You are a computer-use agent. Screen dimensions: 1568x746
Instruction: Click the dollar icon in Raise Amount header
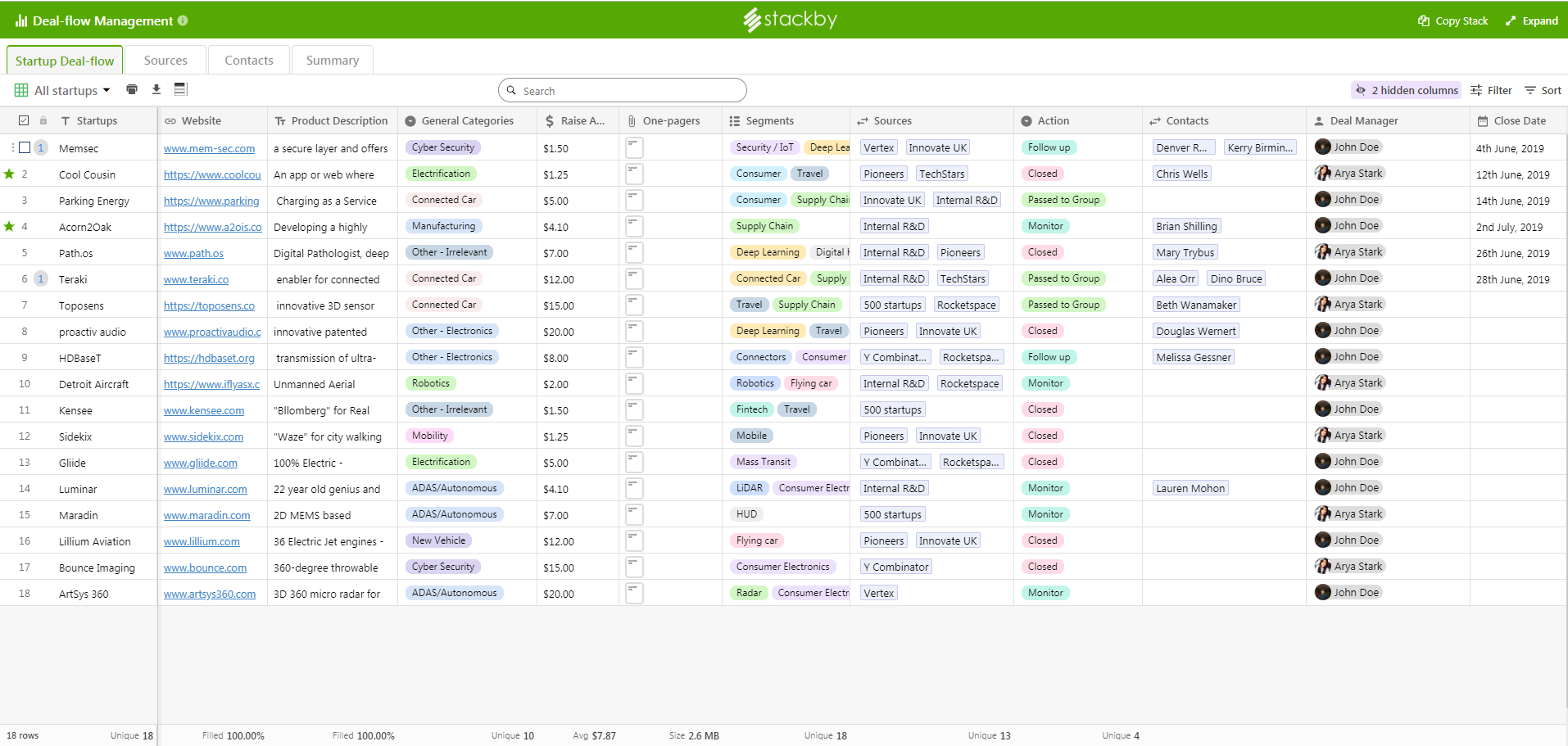(x=550, y=120)
